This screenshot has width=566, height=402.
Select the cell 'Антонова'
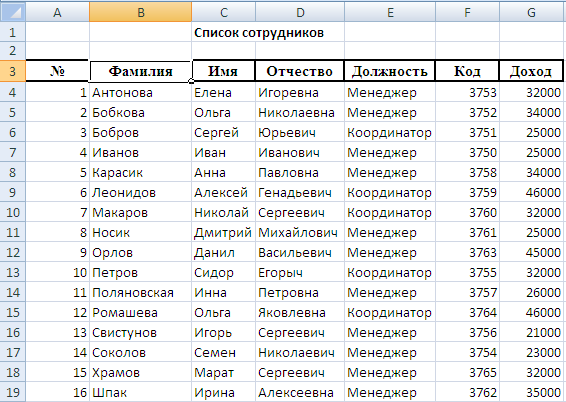[140, 92]
